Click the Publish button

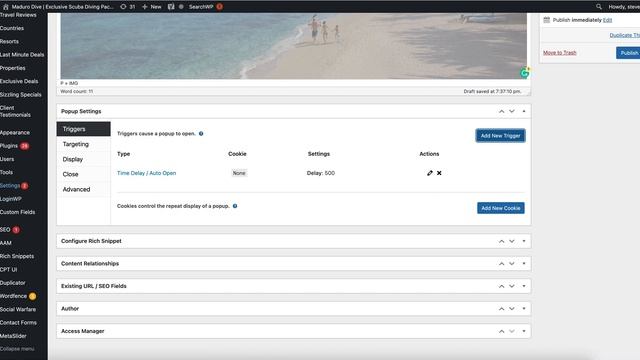(629, 53)
